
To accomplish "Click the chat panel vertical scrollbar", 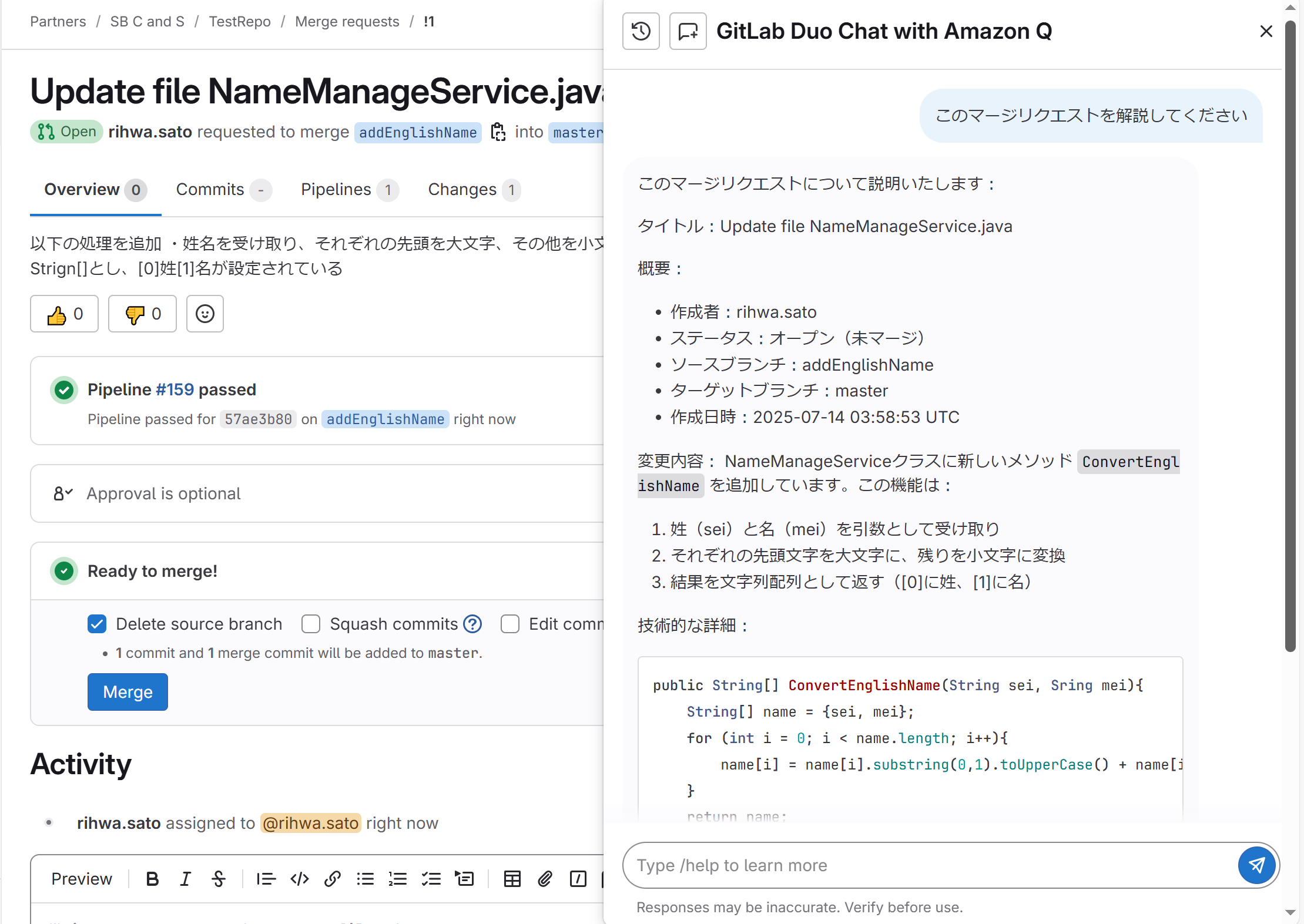I will point(1290,335).
